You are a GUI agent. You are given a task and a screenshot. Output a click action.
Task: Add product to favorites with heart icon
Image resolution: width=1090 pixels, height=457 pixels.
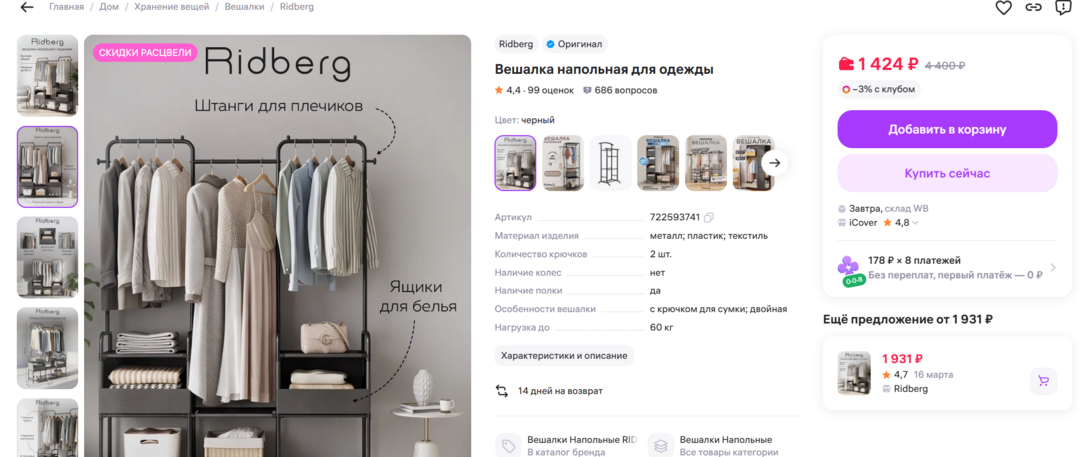[1003, 8]
